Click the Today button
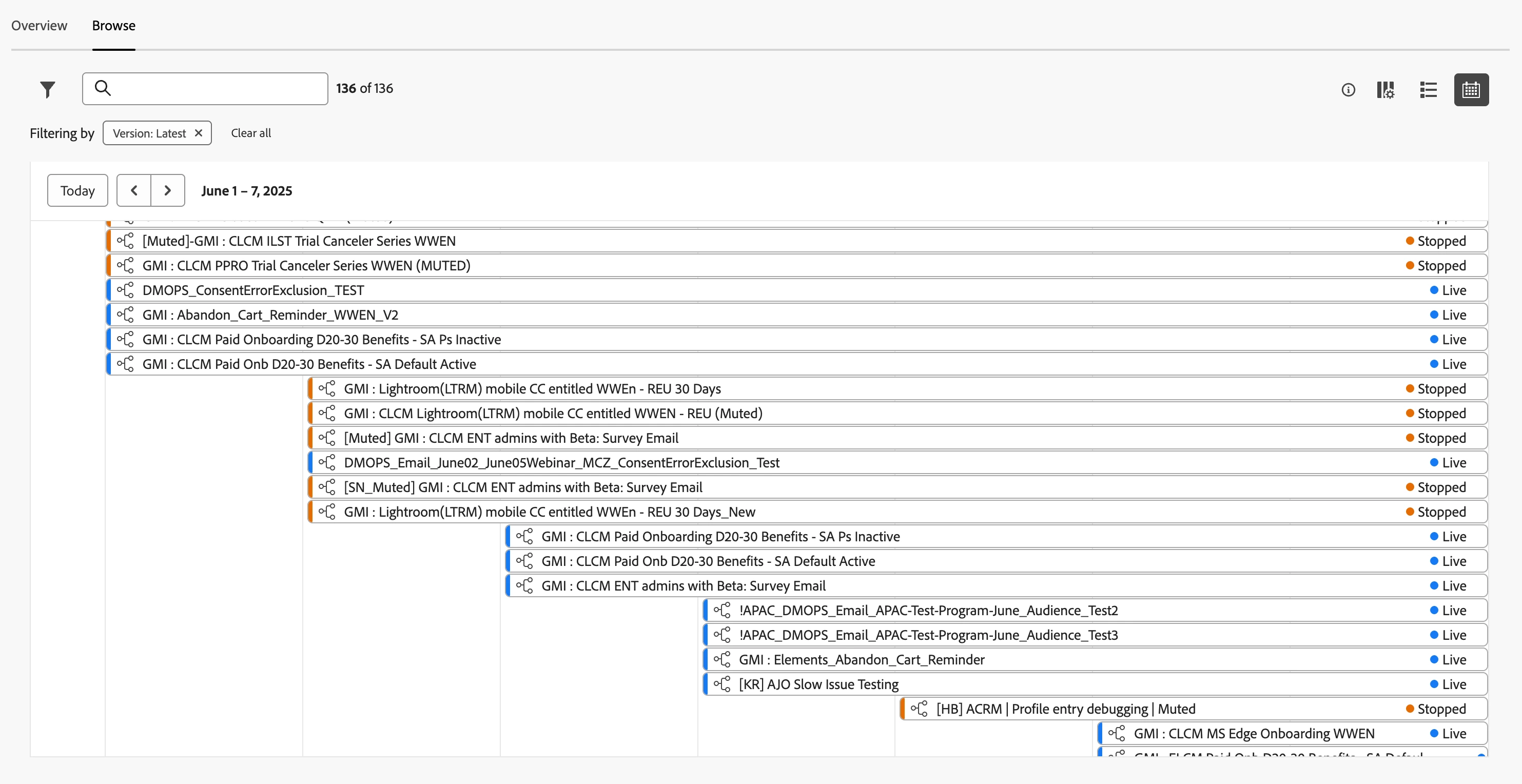The height and width of the screenshot is (784, 1522). pyautogui.click(x=77, y=190)
